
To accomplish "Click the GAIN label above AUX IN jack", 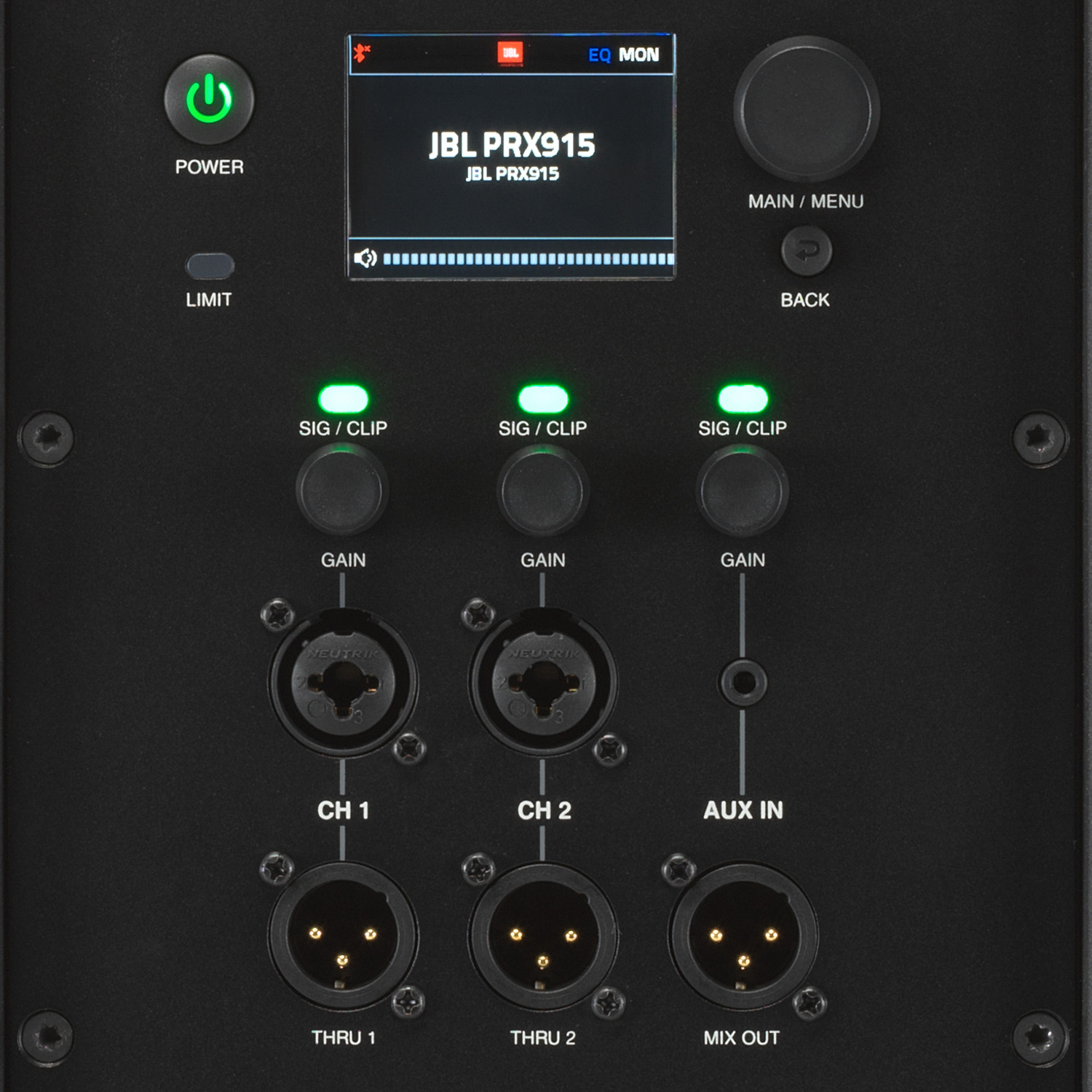I will (x=743, y=560).
